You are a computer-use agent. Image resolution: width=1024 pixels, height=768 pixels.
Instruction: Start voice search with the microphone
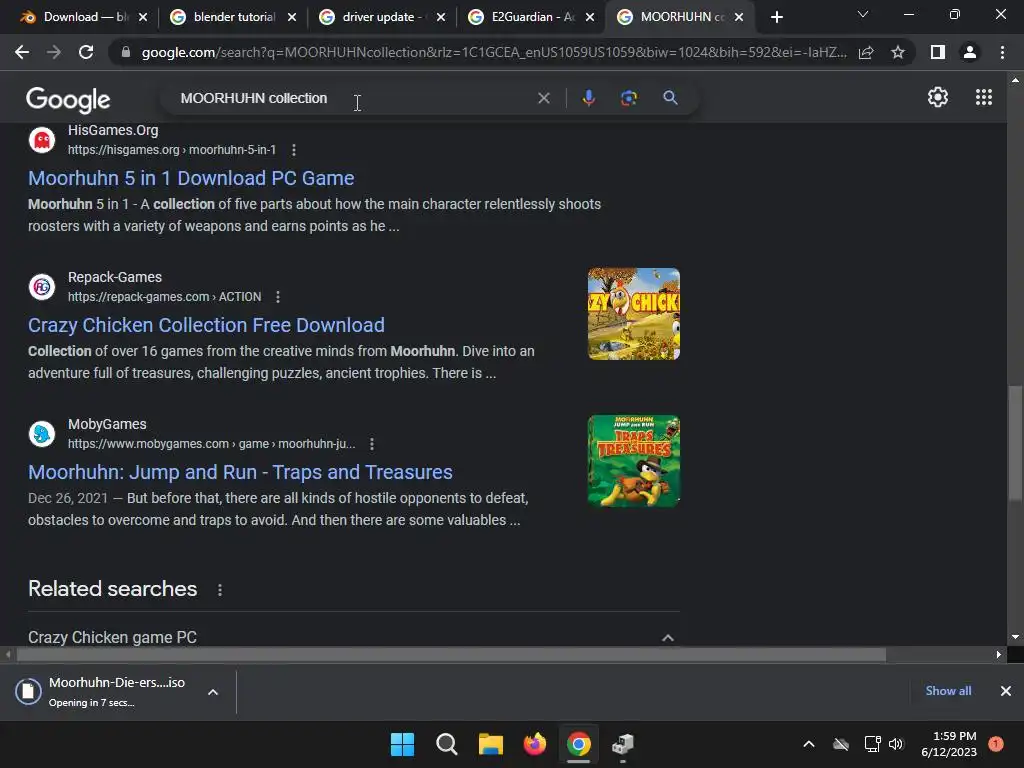point(588,98)
